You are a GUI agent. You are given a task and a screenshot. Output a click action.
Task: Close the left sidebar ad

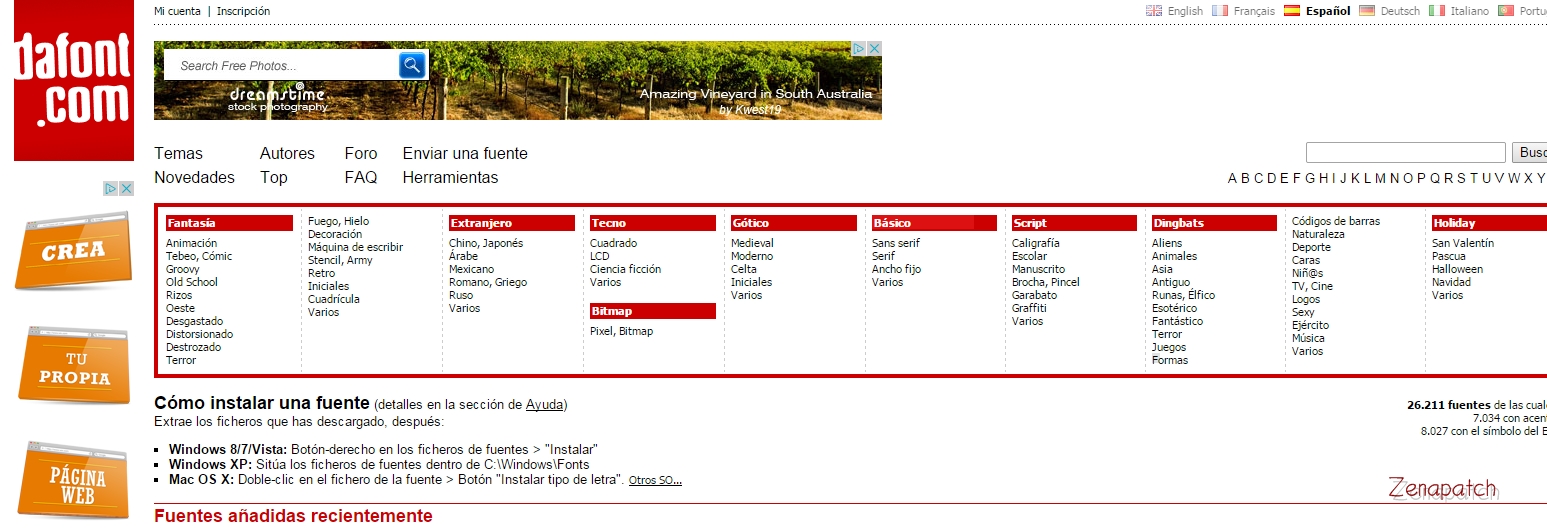click(x=126, y=188)
